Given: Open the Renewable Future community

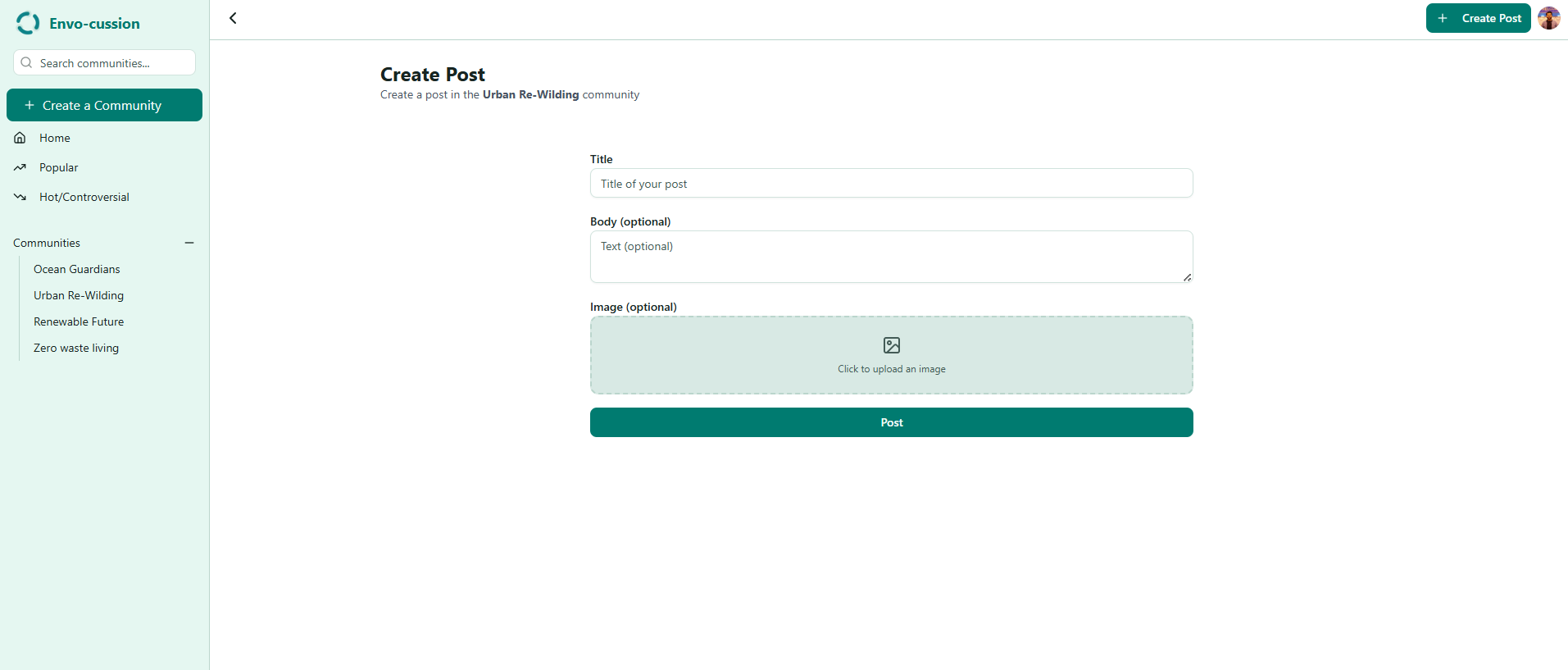Looking at the screenshot, I should tap(79, 321).
